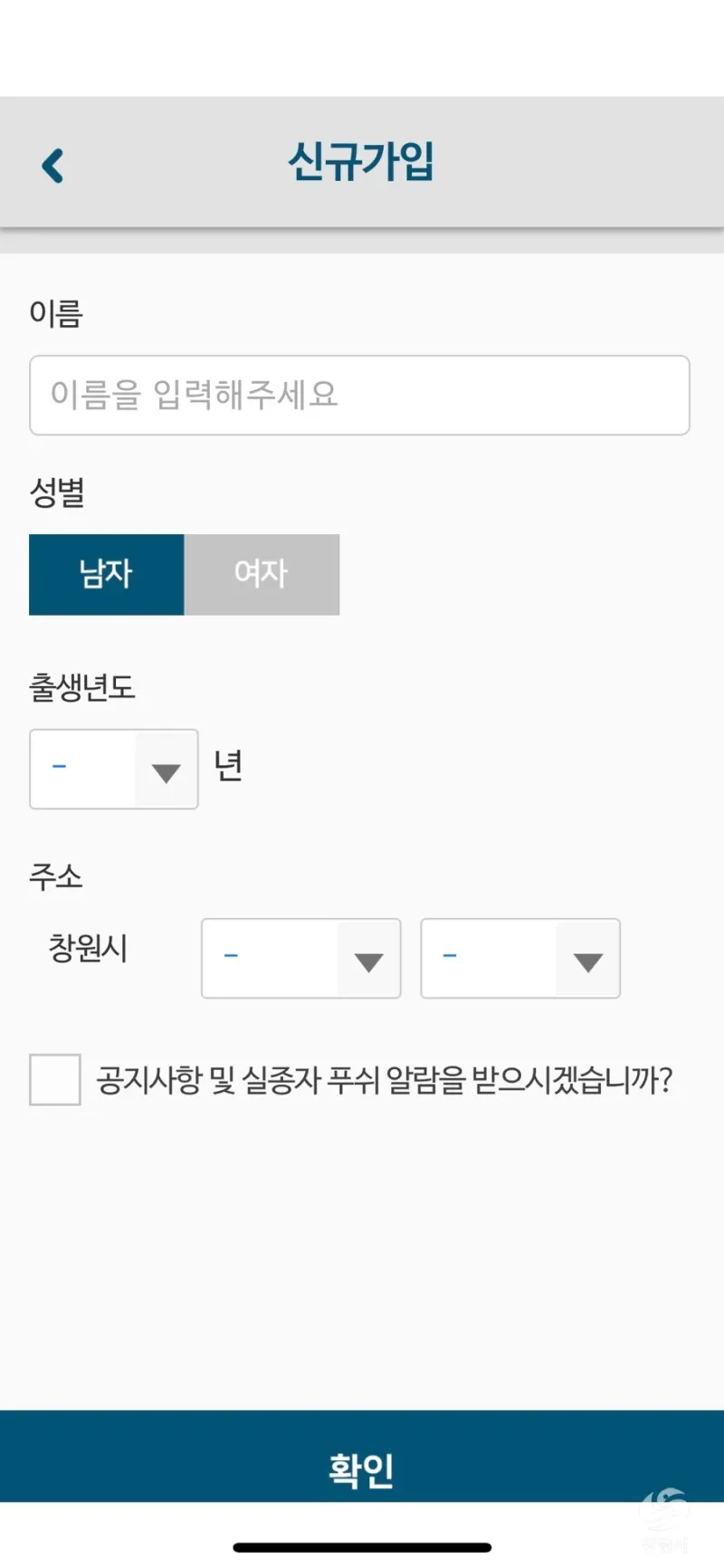724x1568 pixels.
Task: Open the district dropdown next to 창원시
Action: pyautogui.click(x=301, y=958)
